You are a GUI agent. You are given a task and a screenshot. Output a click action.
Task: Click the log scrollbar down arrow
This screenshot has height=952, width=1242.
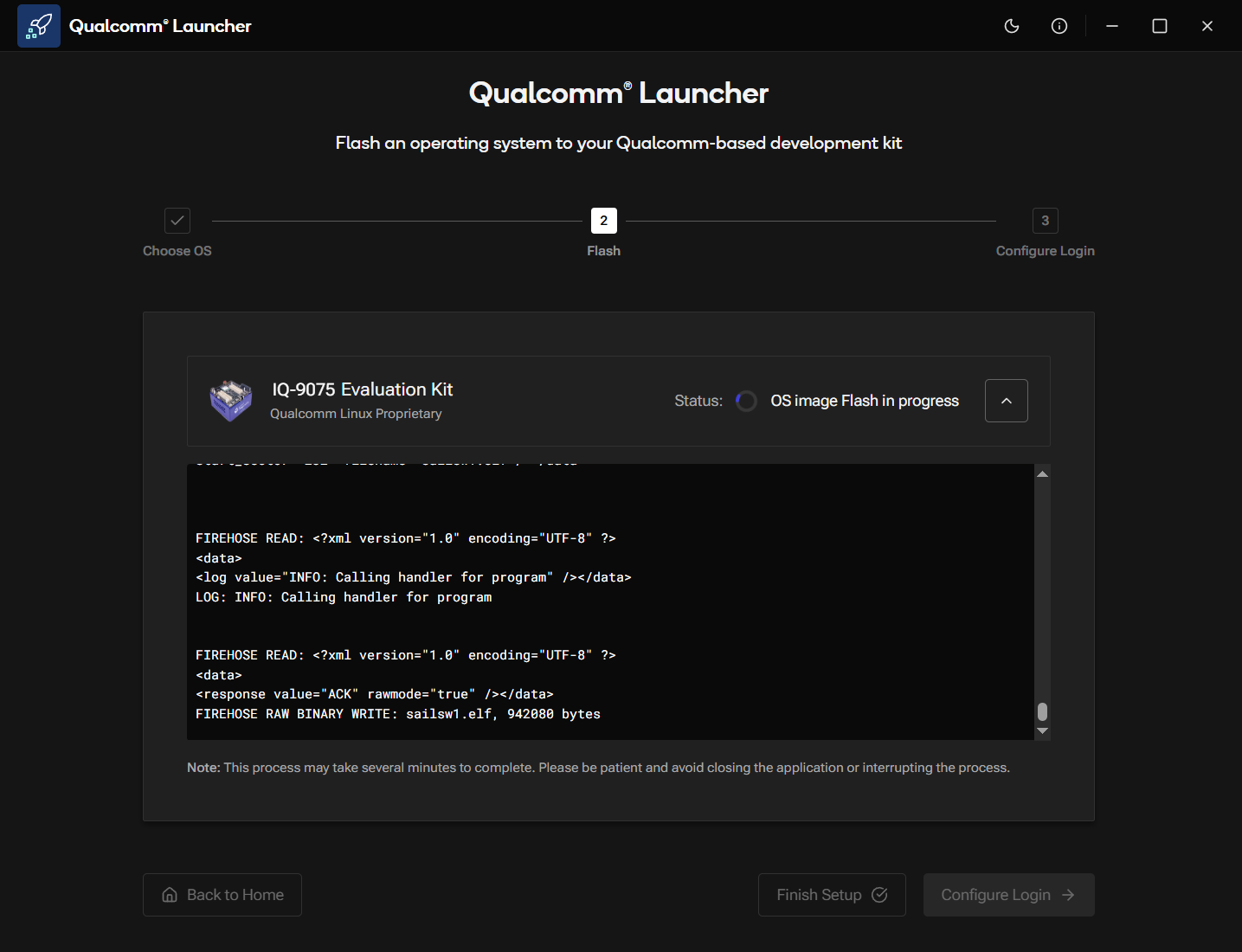pos(1043,730)
